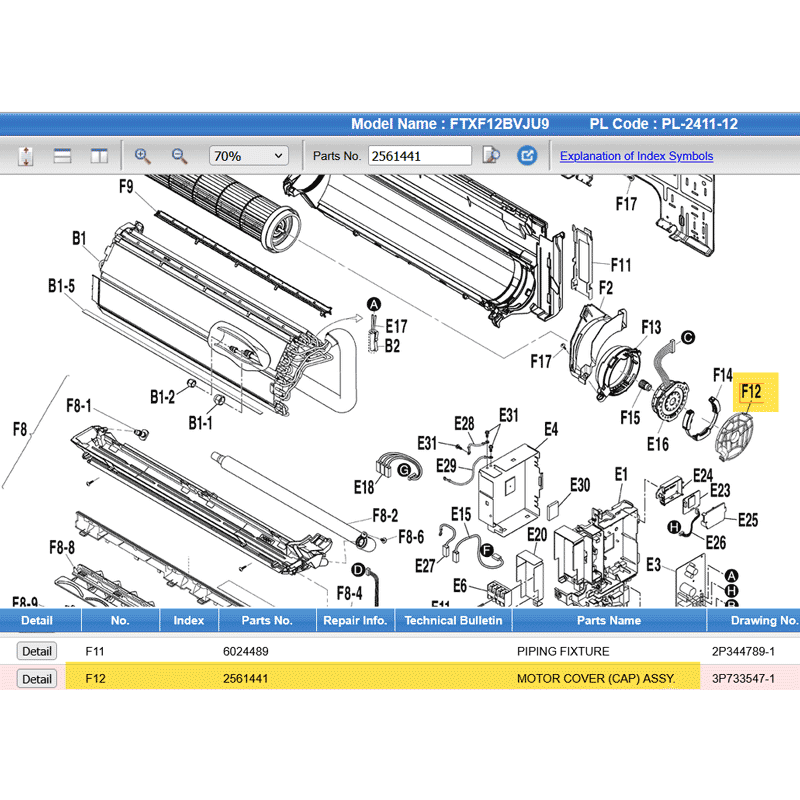Click Detail button for F12 row

coord(37,679)
